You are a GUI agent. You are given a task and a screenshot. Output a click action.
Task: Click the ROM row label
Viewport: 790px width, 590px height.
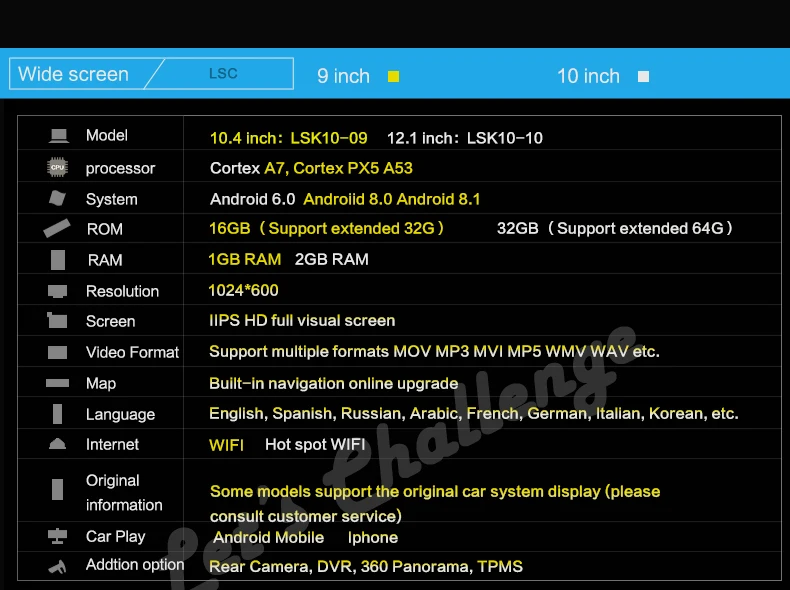pyautogui.click(x=105, y=229)
